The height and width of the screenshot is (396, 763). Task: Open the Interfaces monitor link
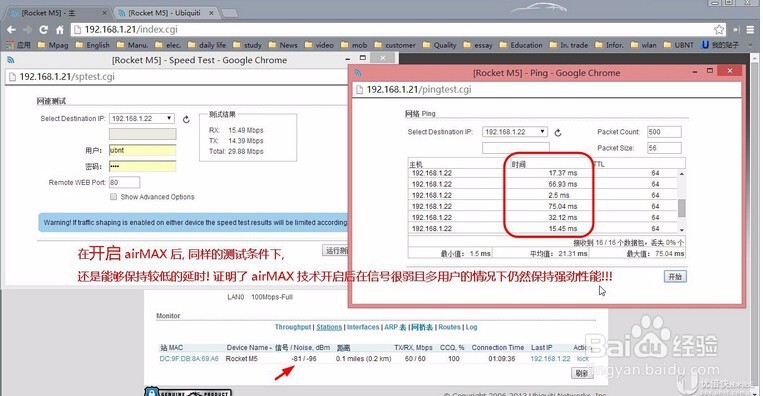click(x=363, y=327)
